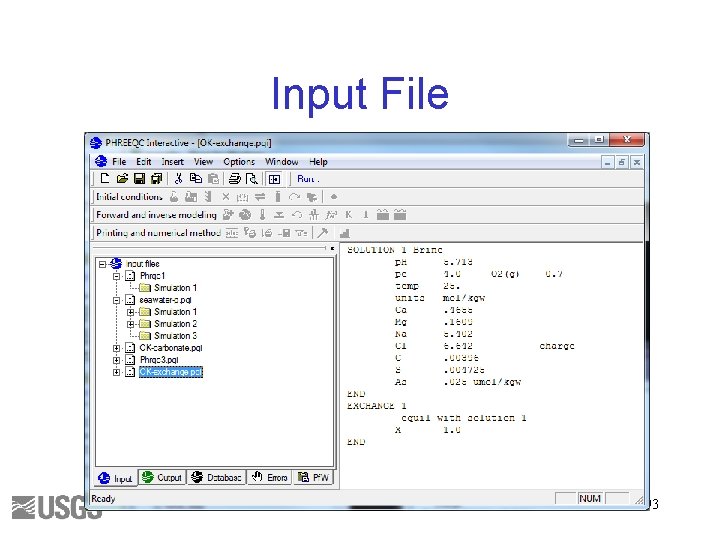Click the floppy-disk icon in the Printing toolbar
The width and height of the screenshot is (720, 540).
pyautogui.click(x=284, y=233)
